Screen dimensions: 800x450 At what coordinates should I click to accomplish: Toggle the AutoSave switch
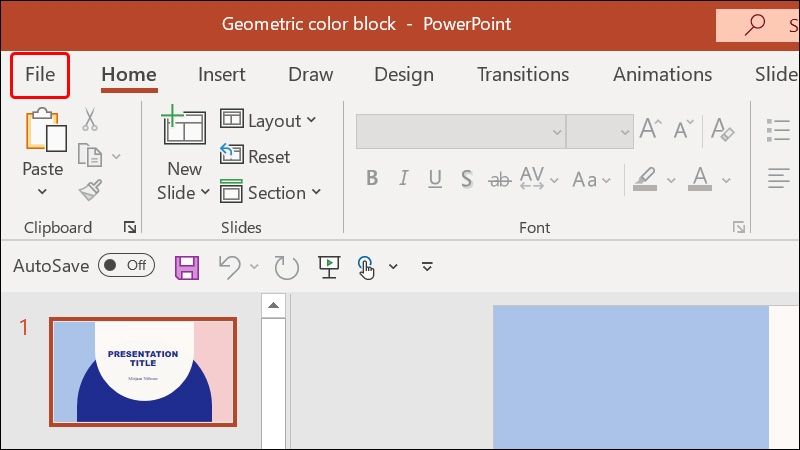click(x=126, y=265)
